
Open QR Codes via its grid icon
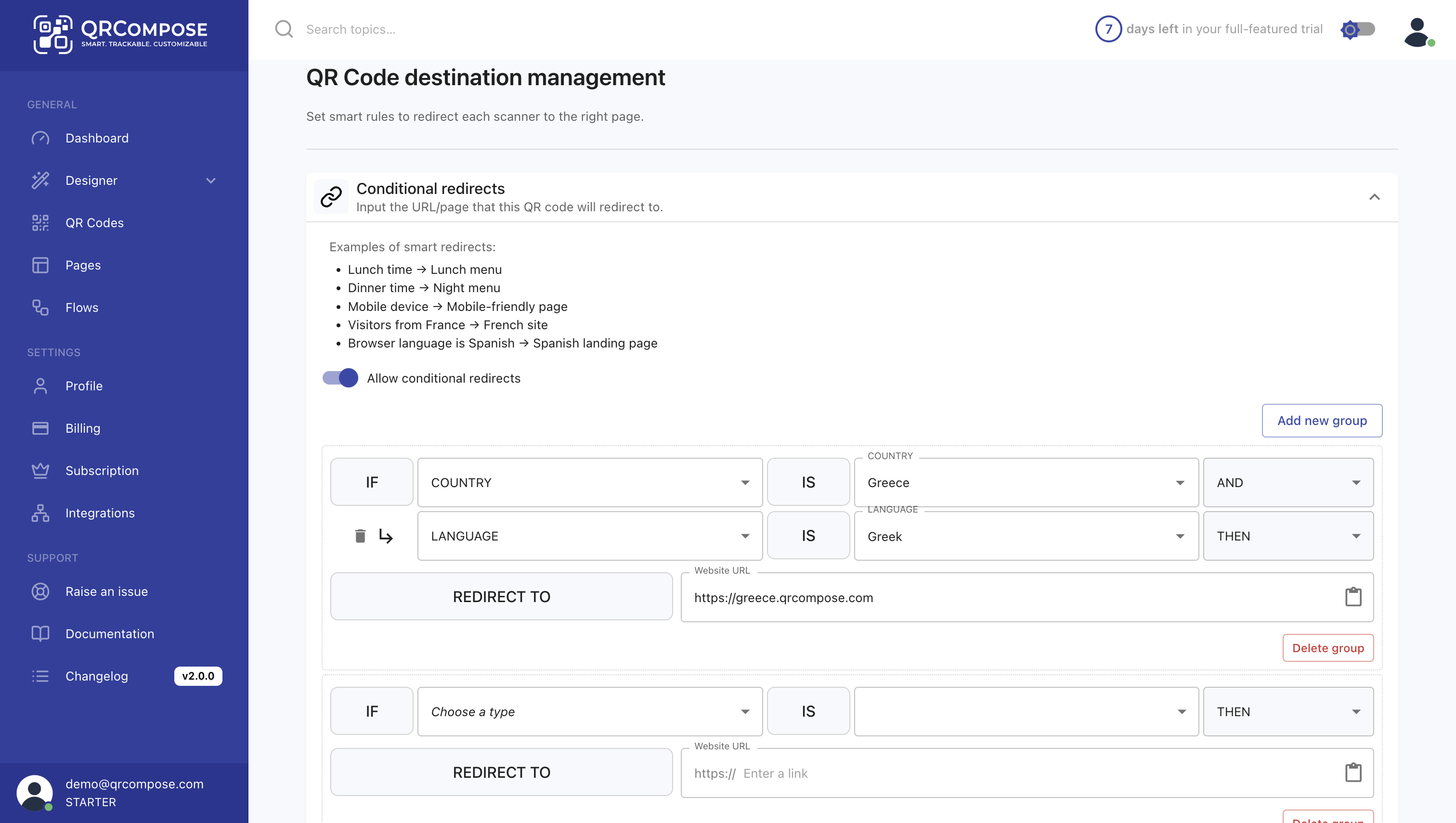pos(40,223)
